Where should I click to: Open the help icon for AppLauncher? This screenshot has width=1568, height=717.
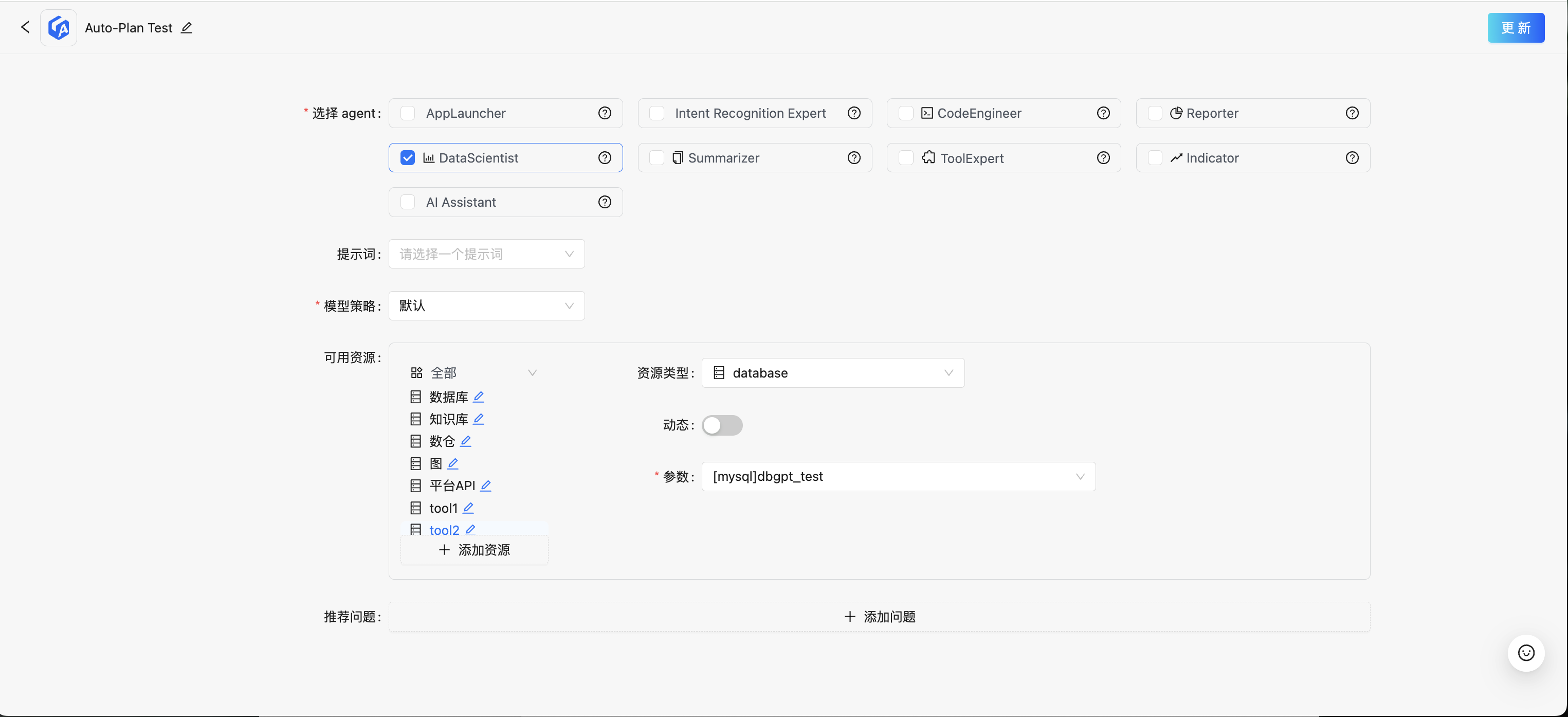click(604, 113)
